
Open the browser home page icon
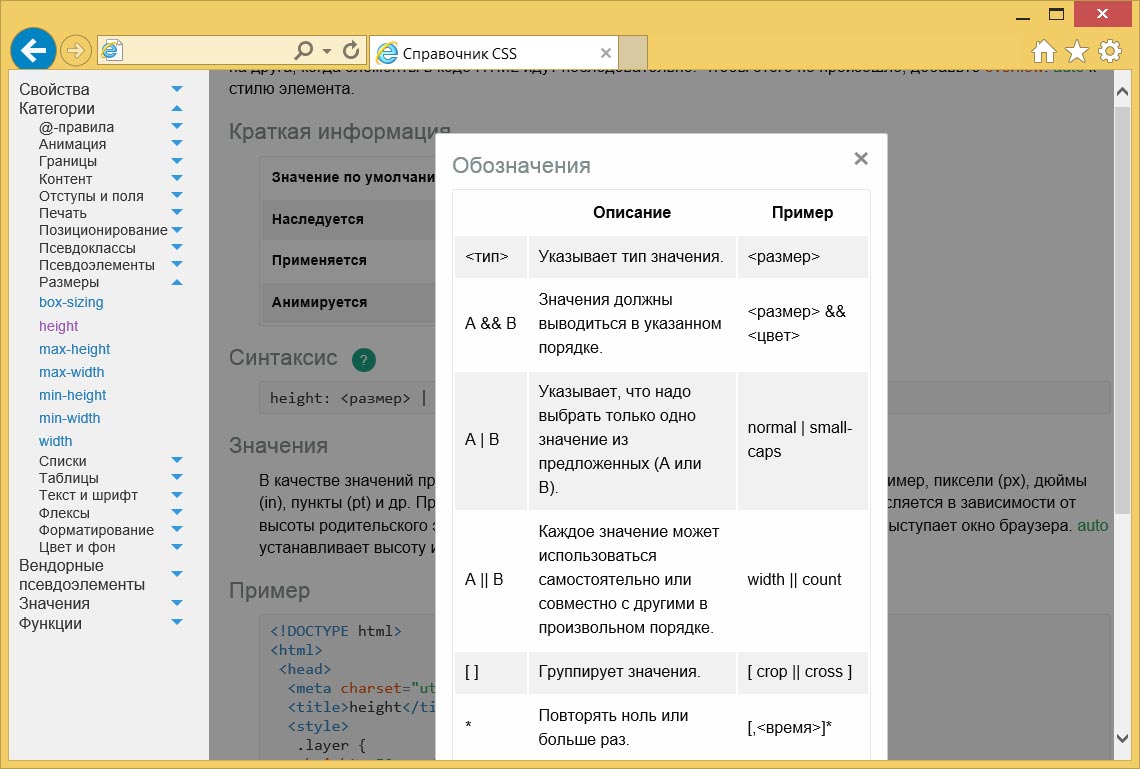(1044, 51)
